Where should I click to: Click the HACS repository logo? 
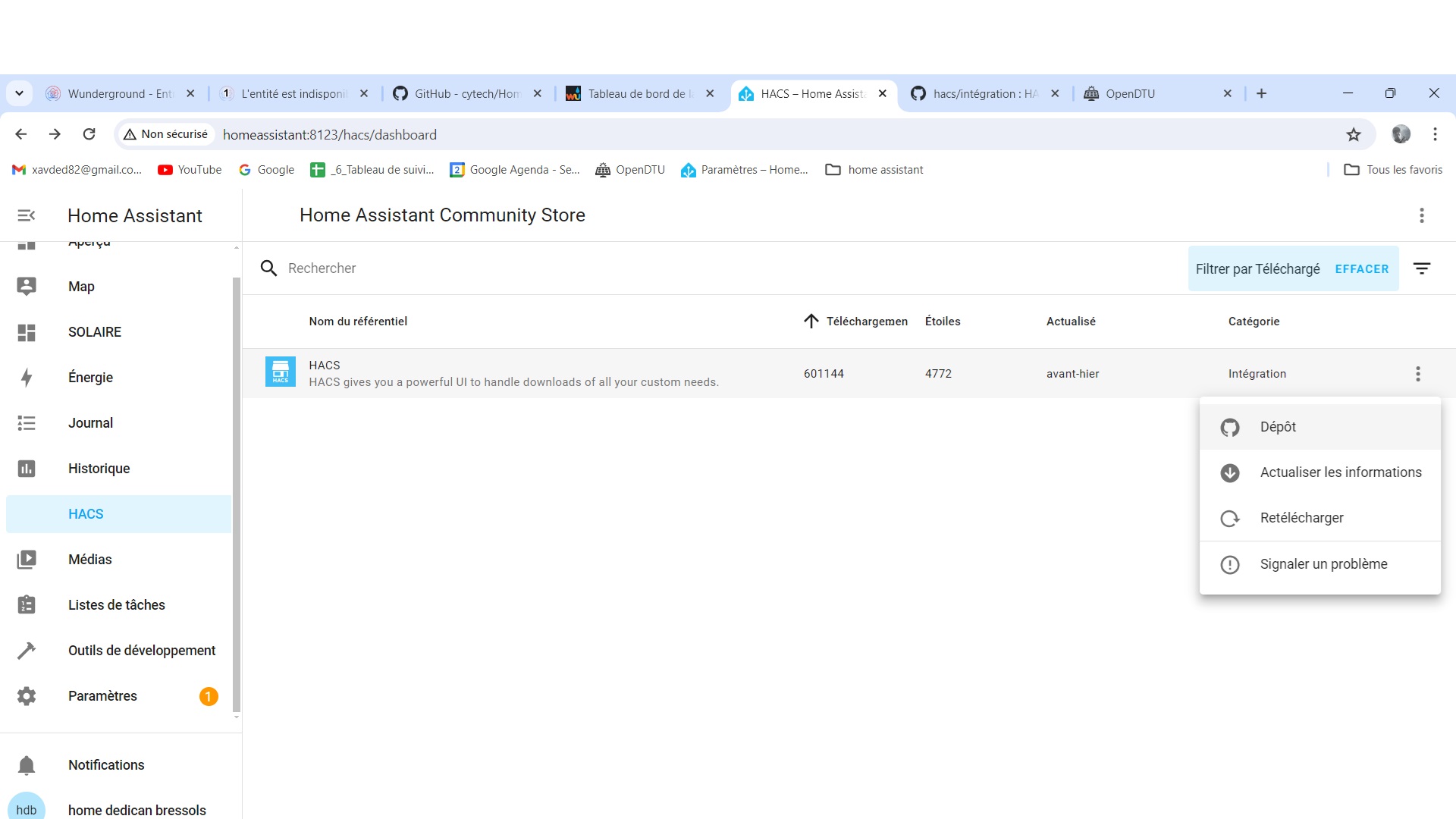[281, 372]
